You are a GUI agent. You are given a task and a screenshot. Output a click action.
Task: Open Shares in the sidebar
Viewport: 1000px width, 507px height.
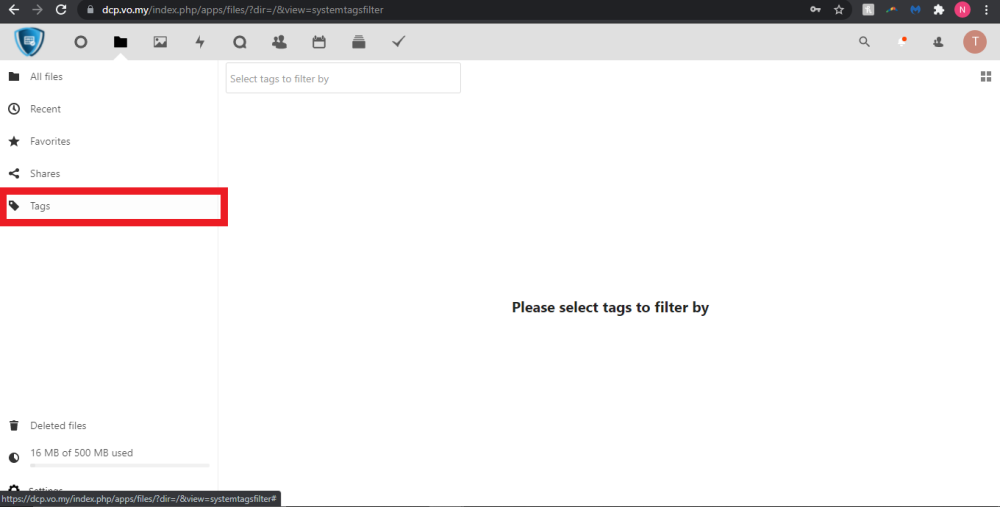point(45,173)
